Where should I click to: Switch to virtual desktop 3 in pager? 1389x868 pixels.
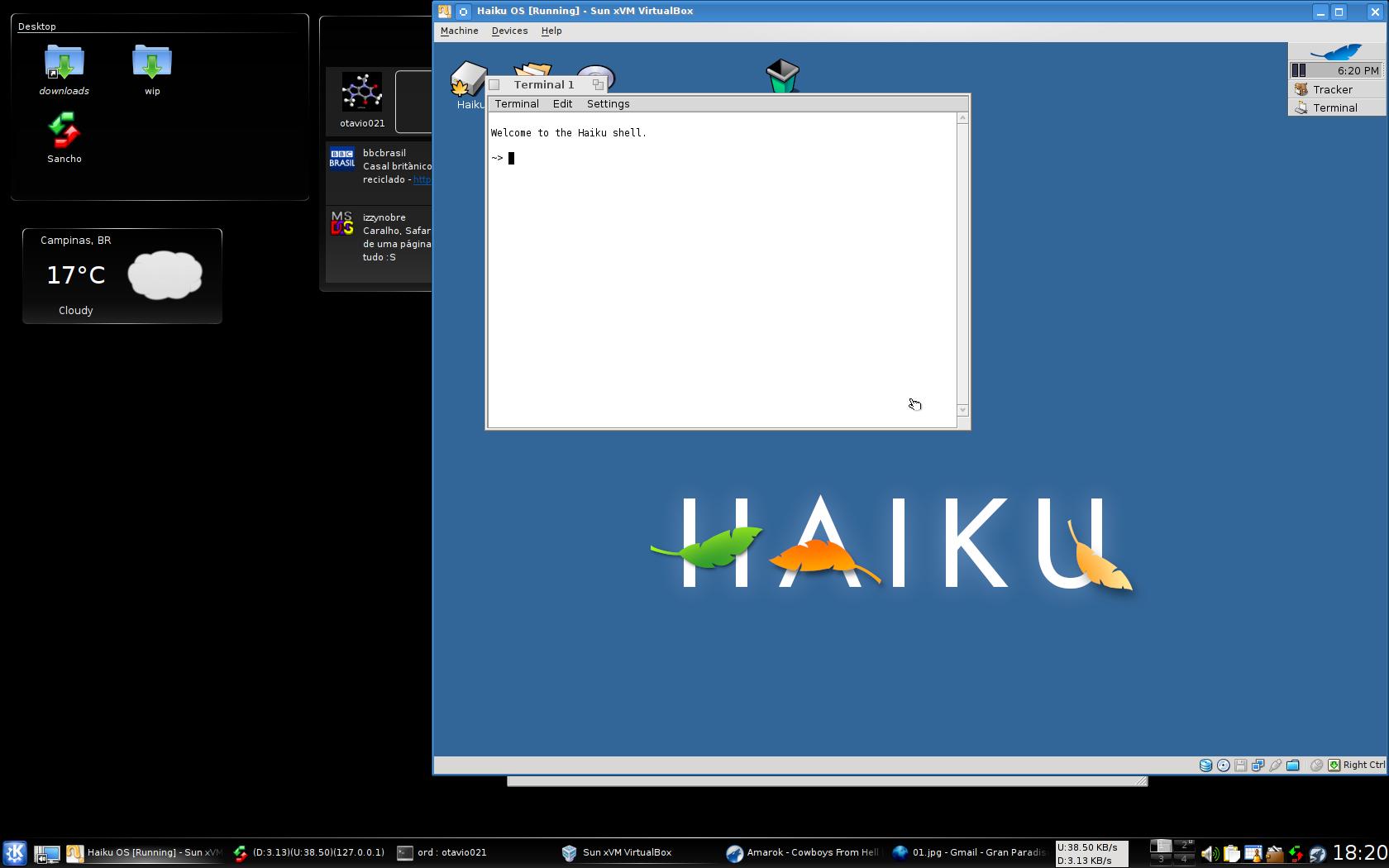(1161, 859)
